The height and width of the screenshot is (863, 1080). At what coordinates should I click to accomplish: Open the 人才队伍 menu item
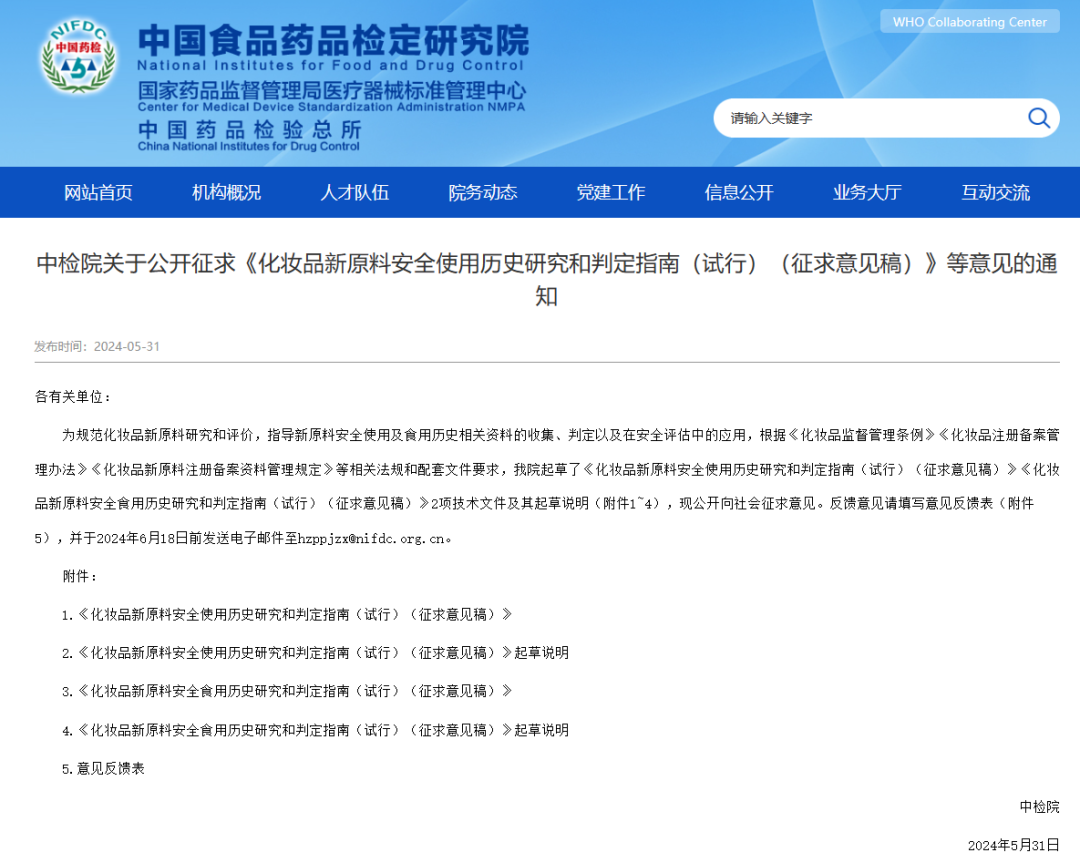click(355, 192)
